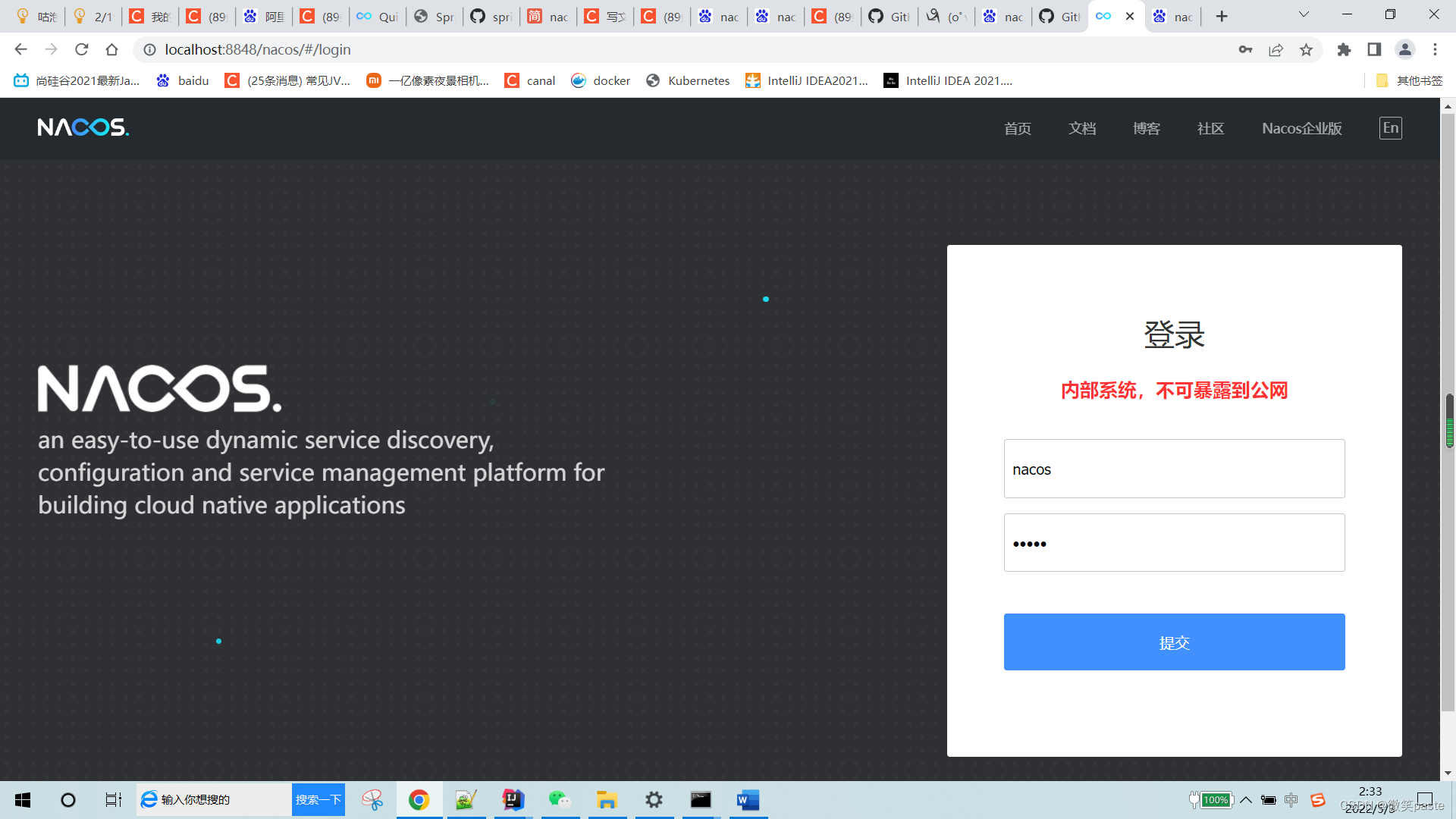
Task: Open Chrome extensions puzzle icon
Action: coord(1344,49)
